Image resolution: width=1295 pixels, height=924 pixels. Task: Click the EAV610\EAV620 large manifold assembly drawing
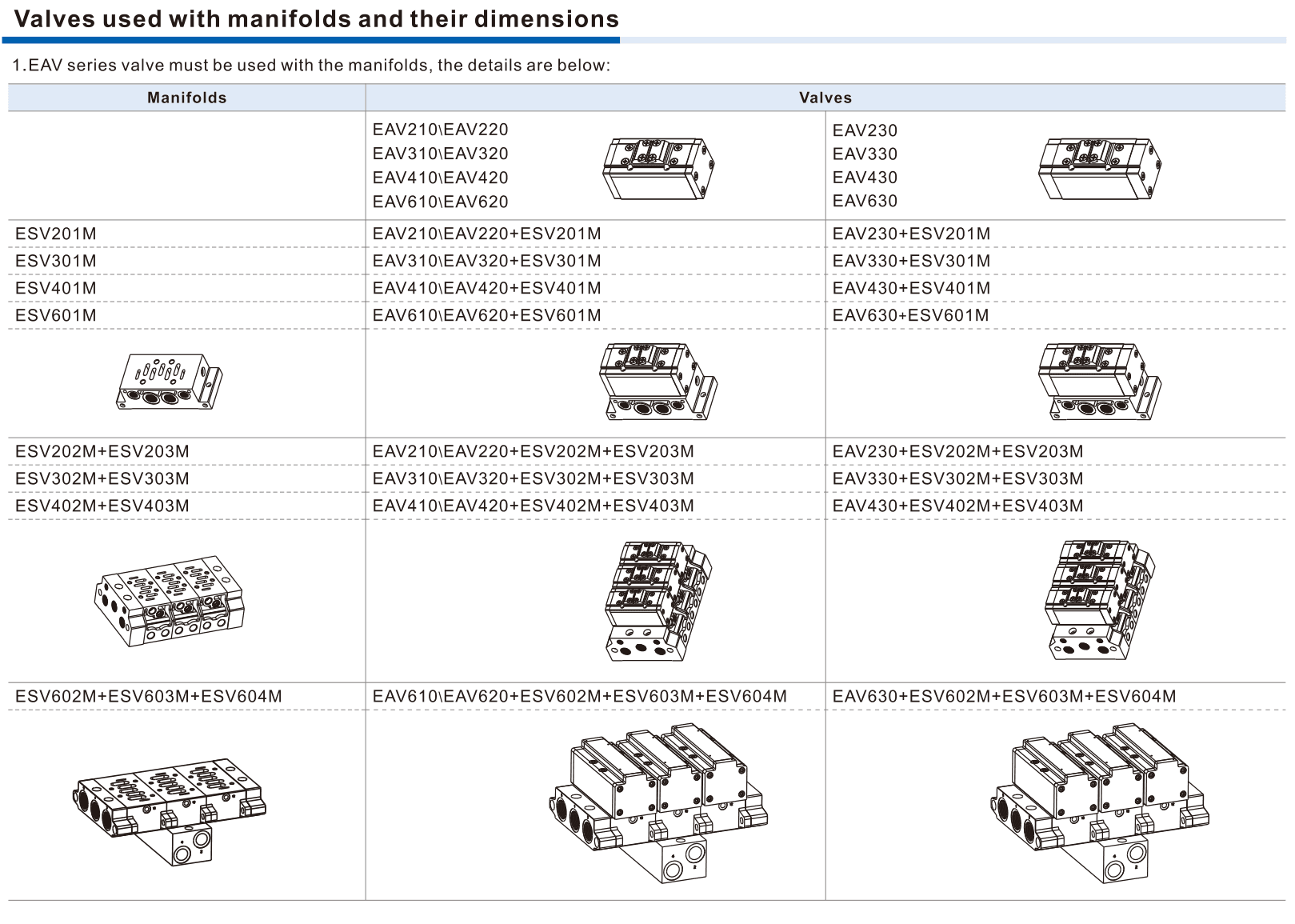657,803
